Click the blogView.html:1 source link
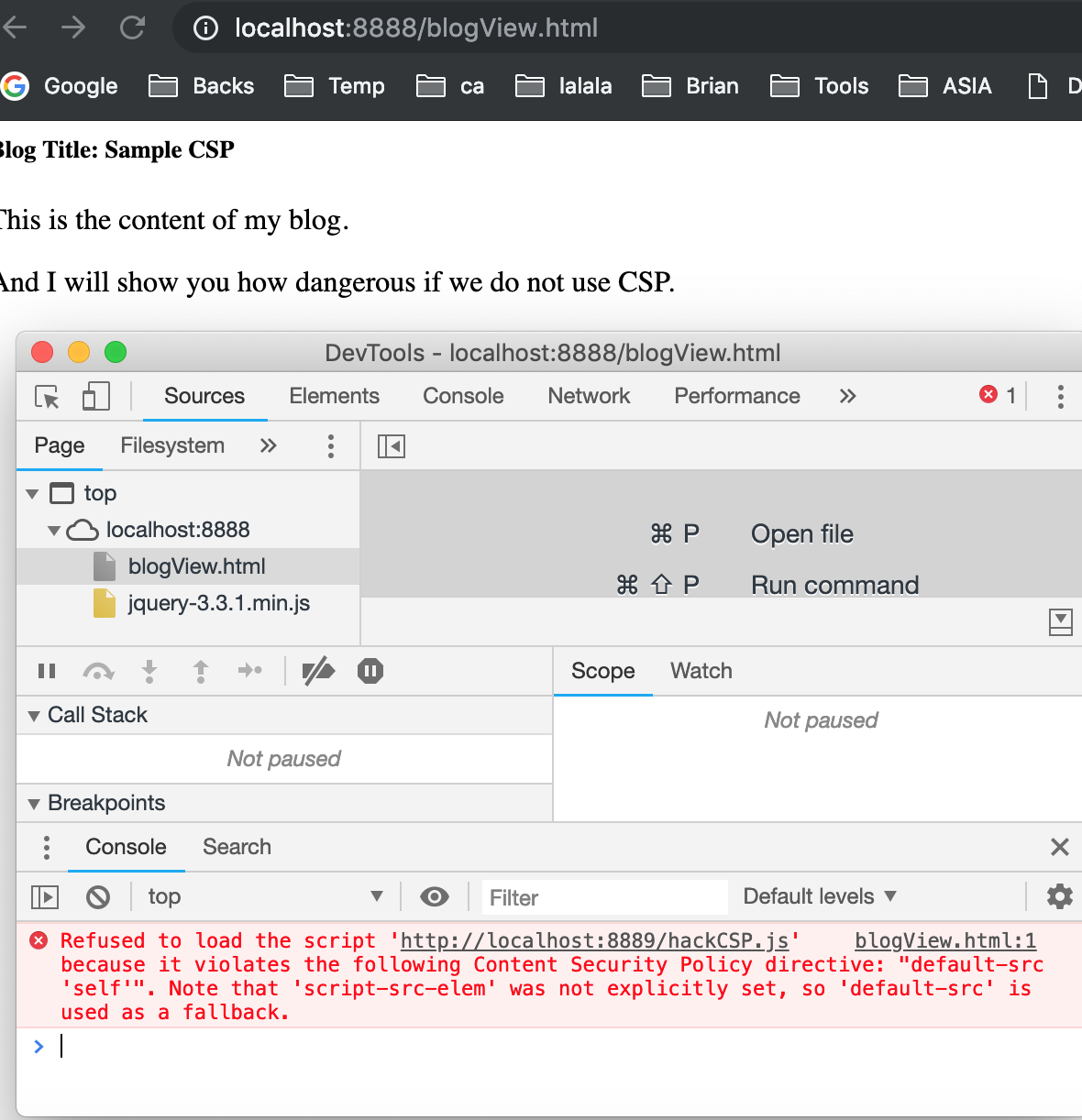Viewport: 1082px width, 1120px height. [x=945, y=940]
